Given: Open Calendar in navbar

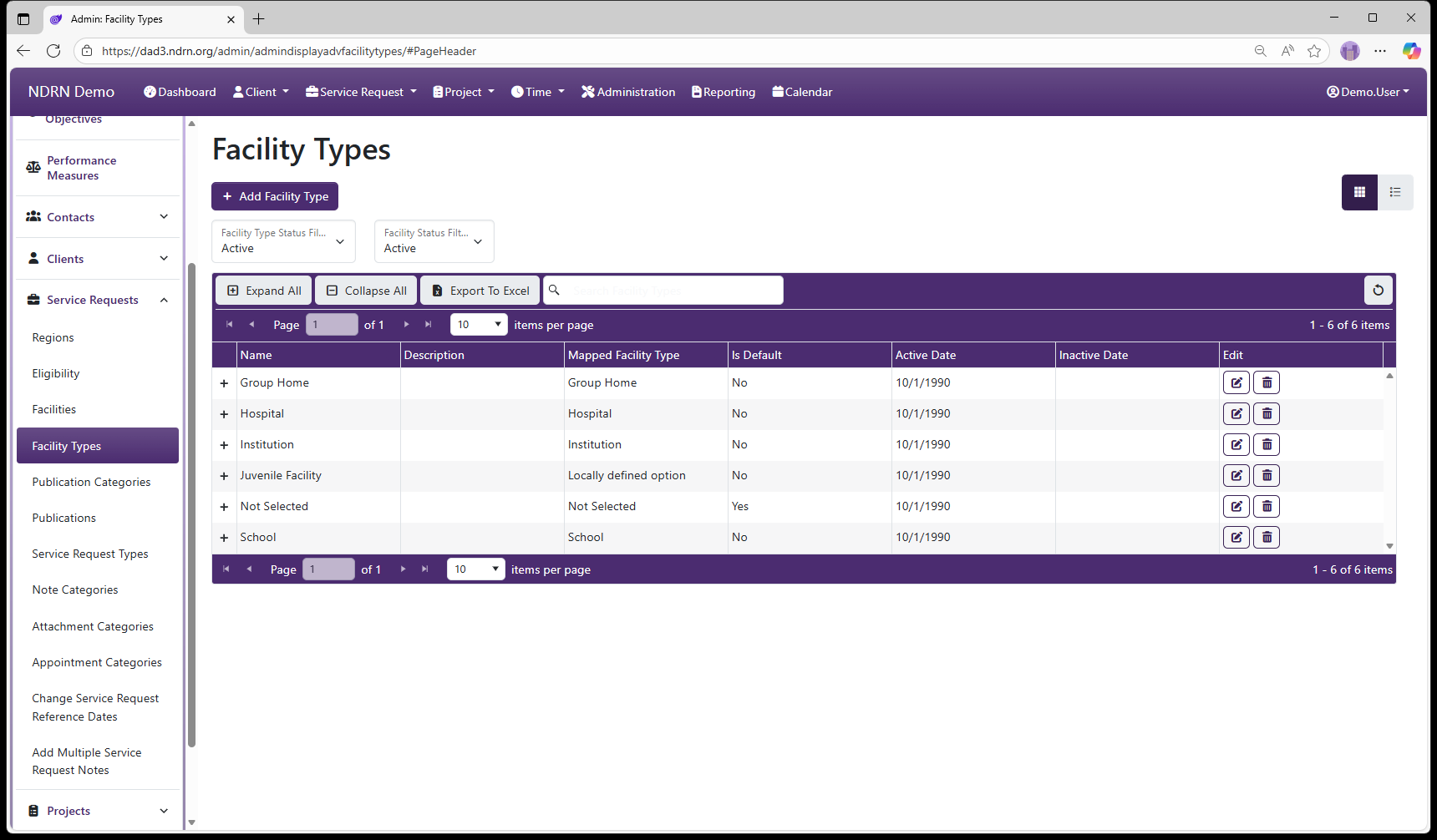Looking at the screenshot, I should pyautogui.click(x=802, y=92).
